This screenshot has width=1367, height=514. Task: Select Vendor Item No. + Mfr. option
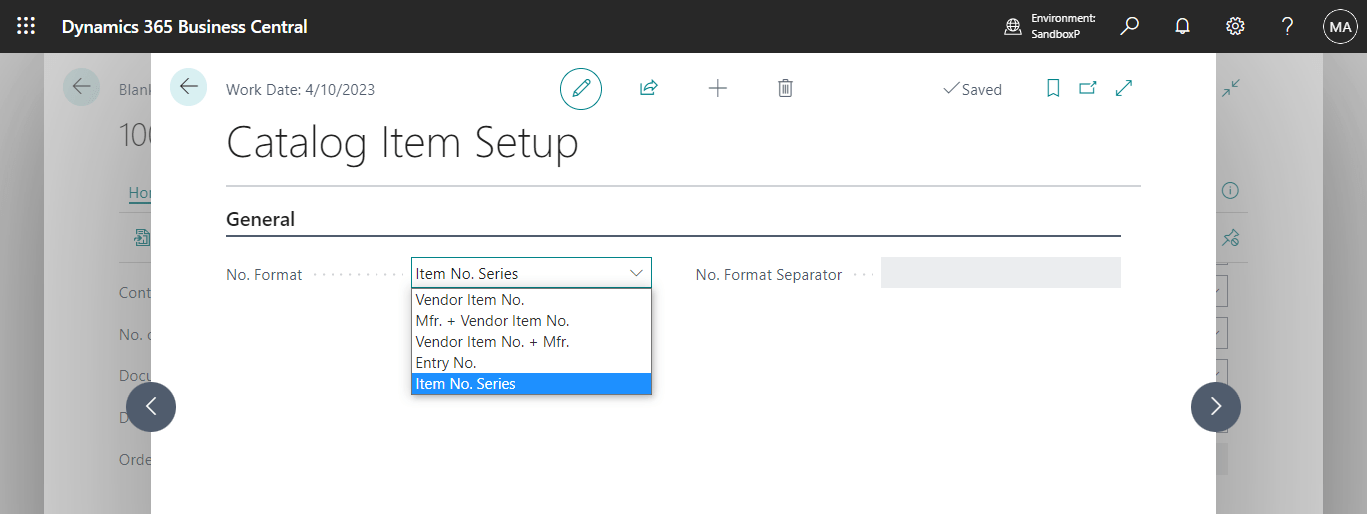tap(531, 342)
